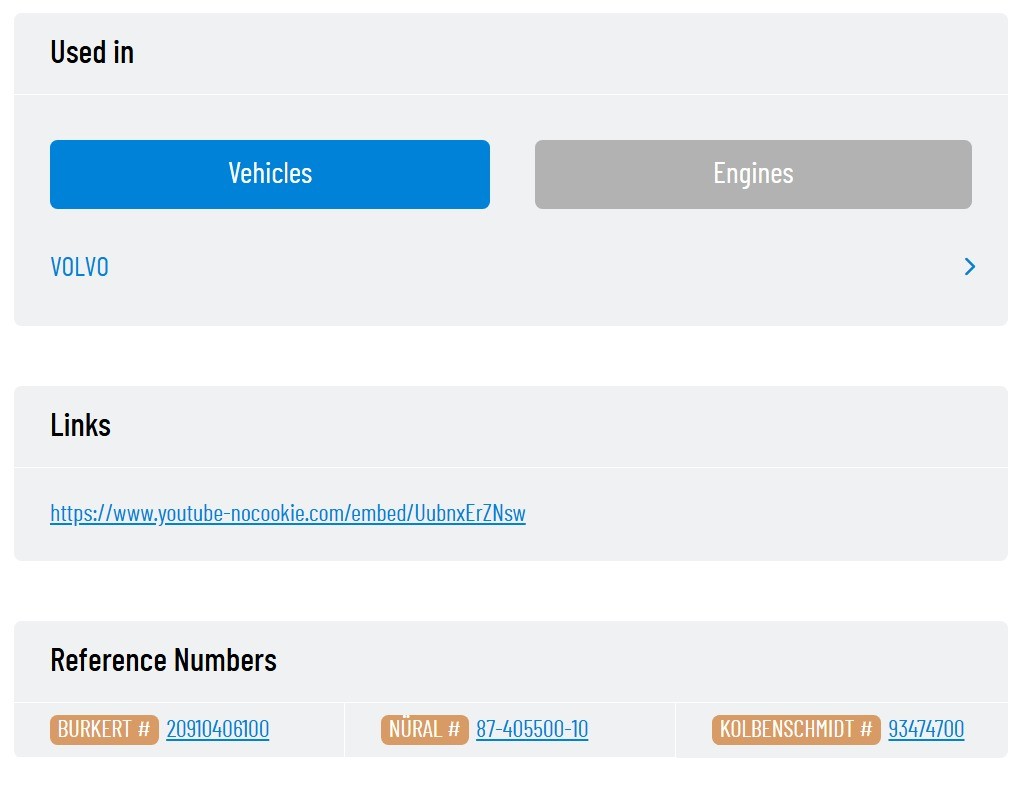Click the hash symbol in NÜRAL badge
1020x787 pixels.
[454, 729]
